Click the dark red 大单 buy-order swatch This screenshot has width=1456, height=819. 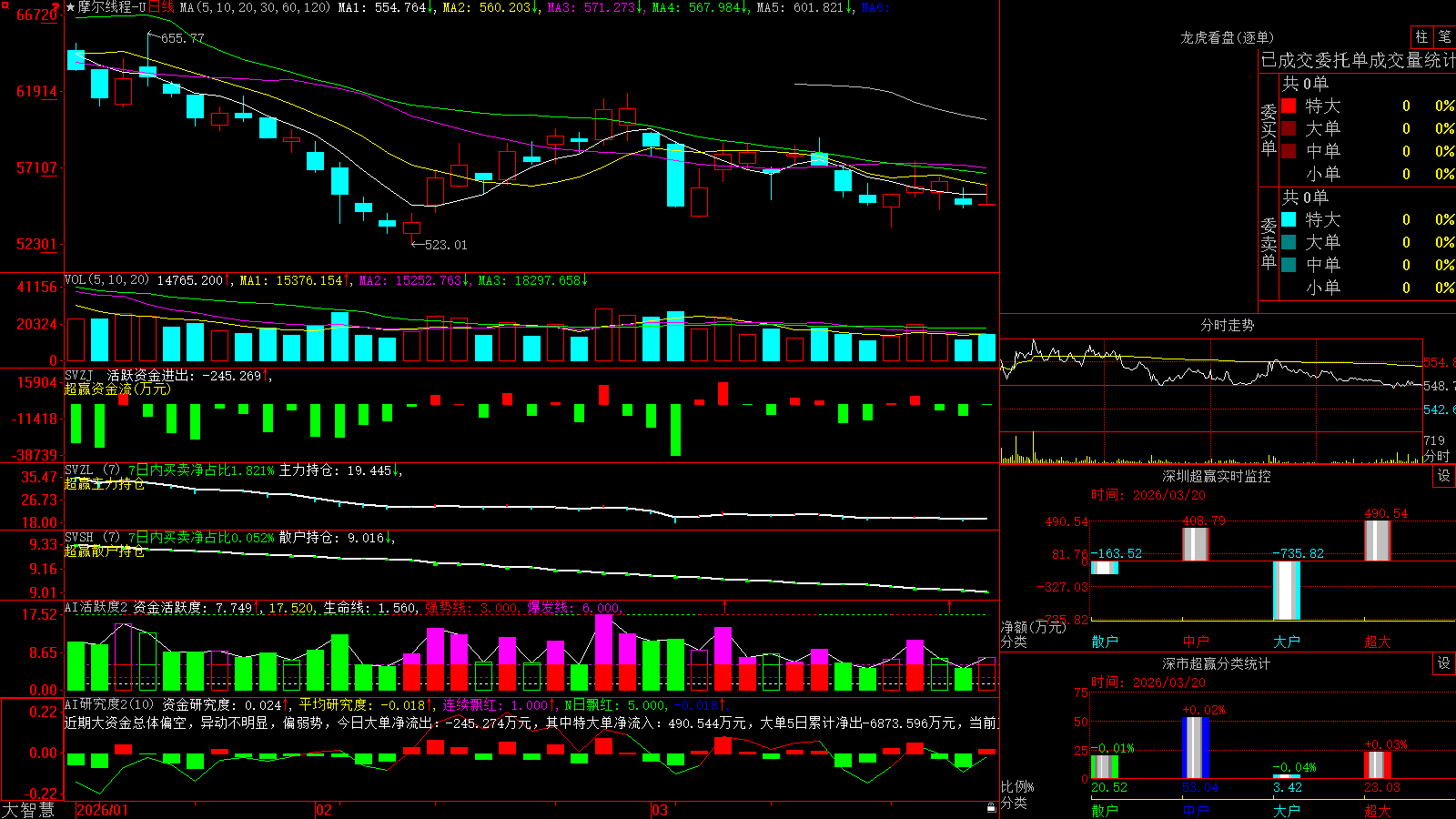1289,128
